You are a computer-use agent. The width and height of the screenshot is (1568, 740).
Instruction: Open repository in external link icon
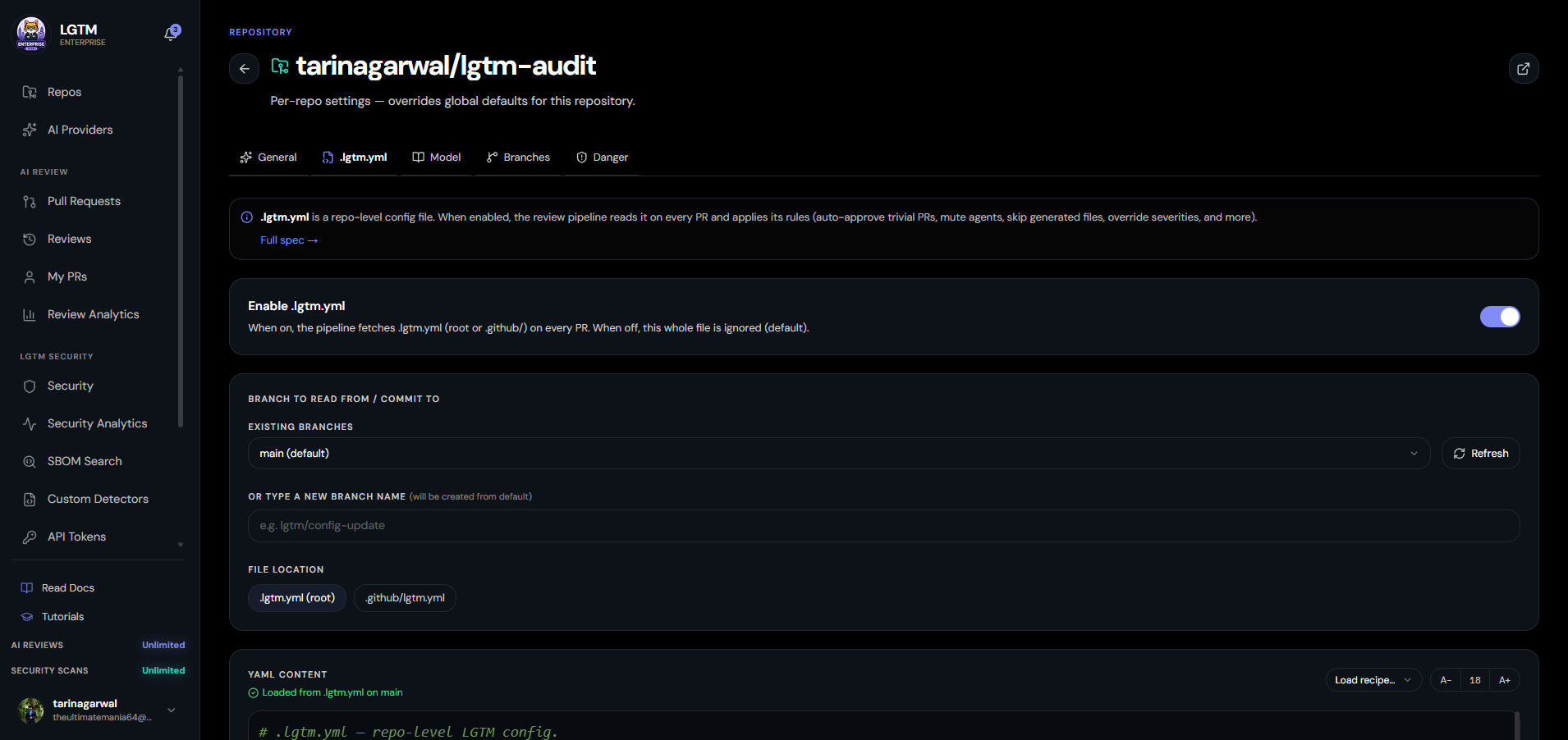1524,69
